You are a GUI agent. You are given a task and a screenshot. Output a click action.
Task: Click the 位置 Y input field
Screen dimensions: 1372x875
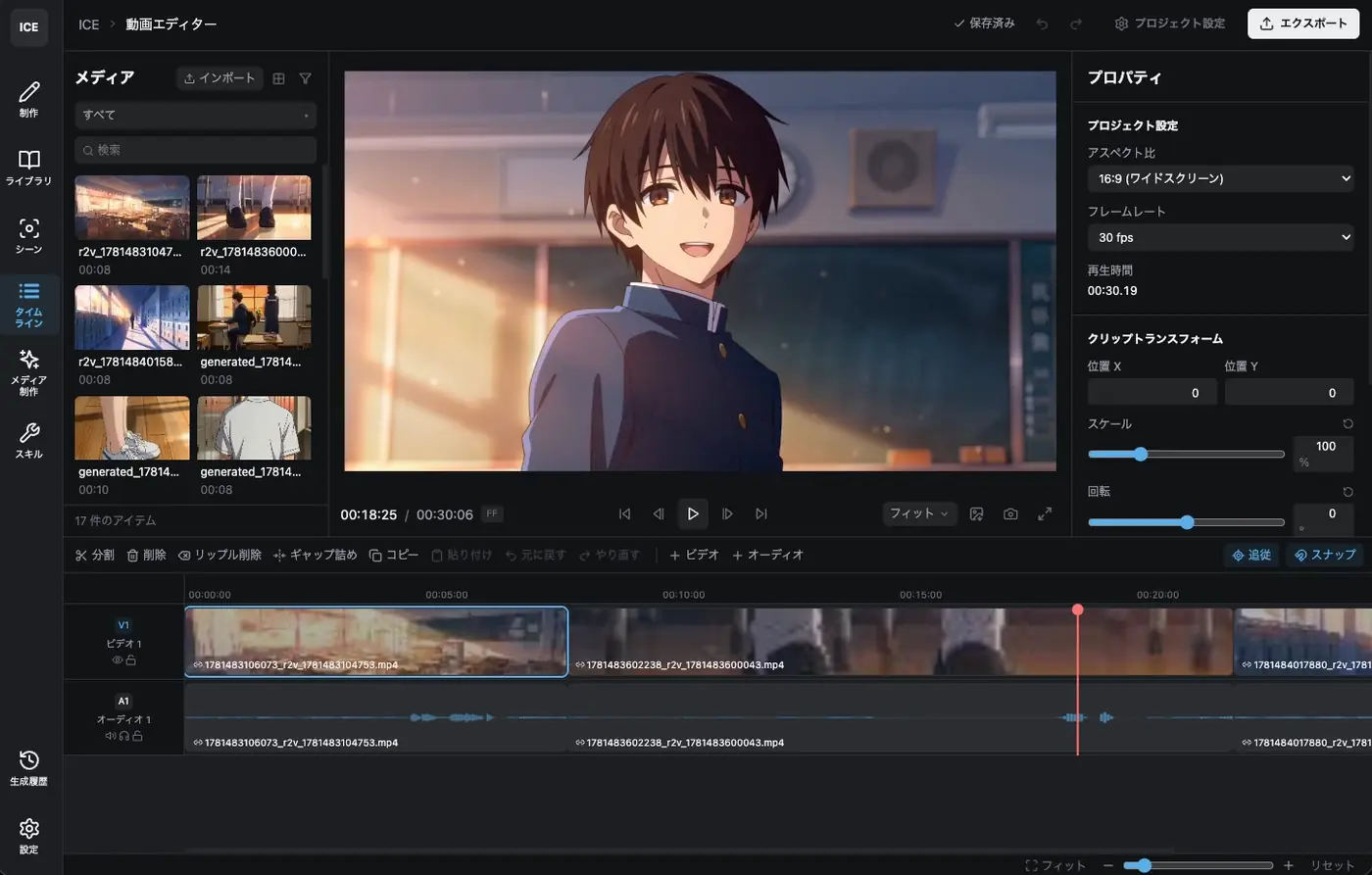pos(1290,392)
